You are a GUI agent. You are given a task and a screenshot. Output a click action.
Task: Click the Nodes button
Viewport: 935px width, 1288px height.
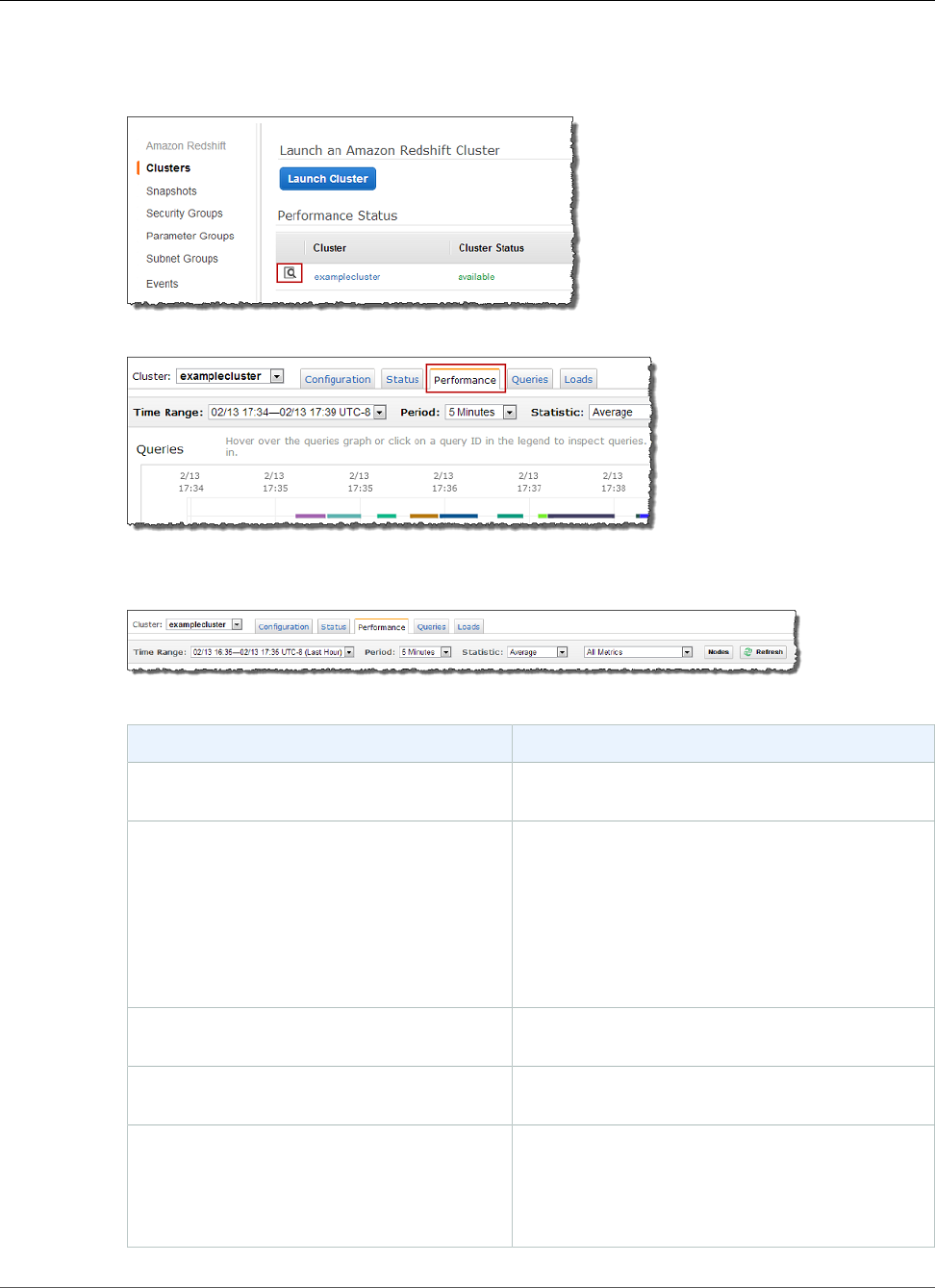tap(719, 652)
